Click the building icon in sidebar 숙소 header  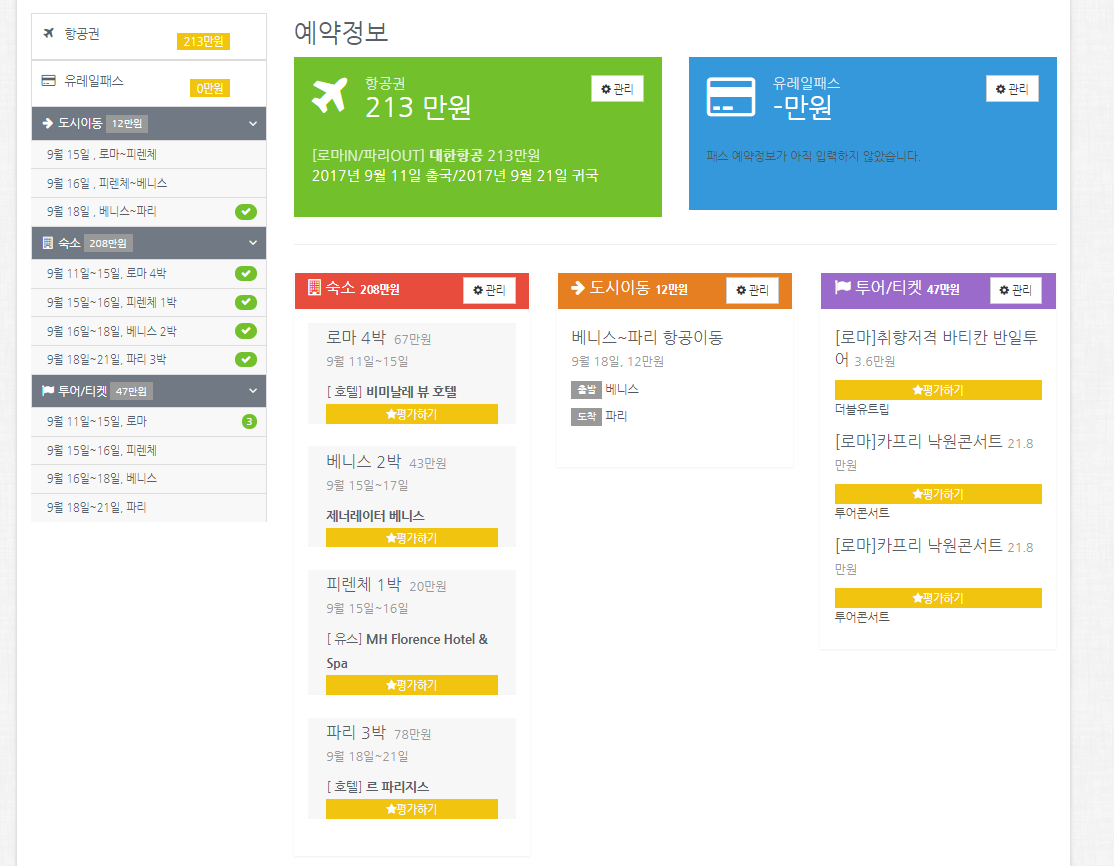[48, 243]
